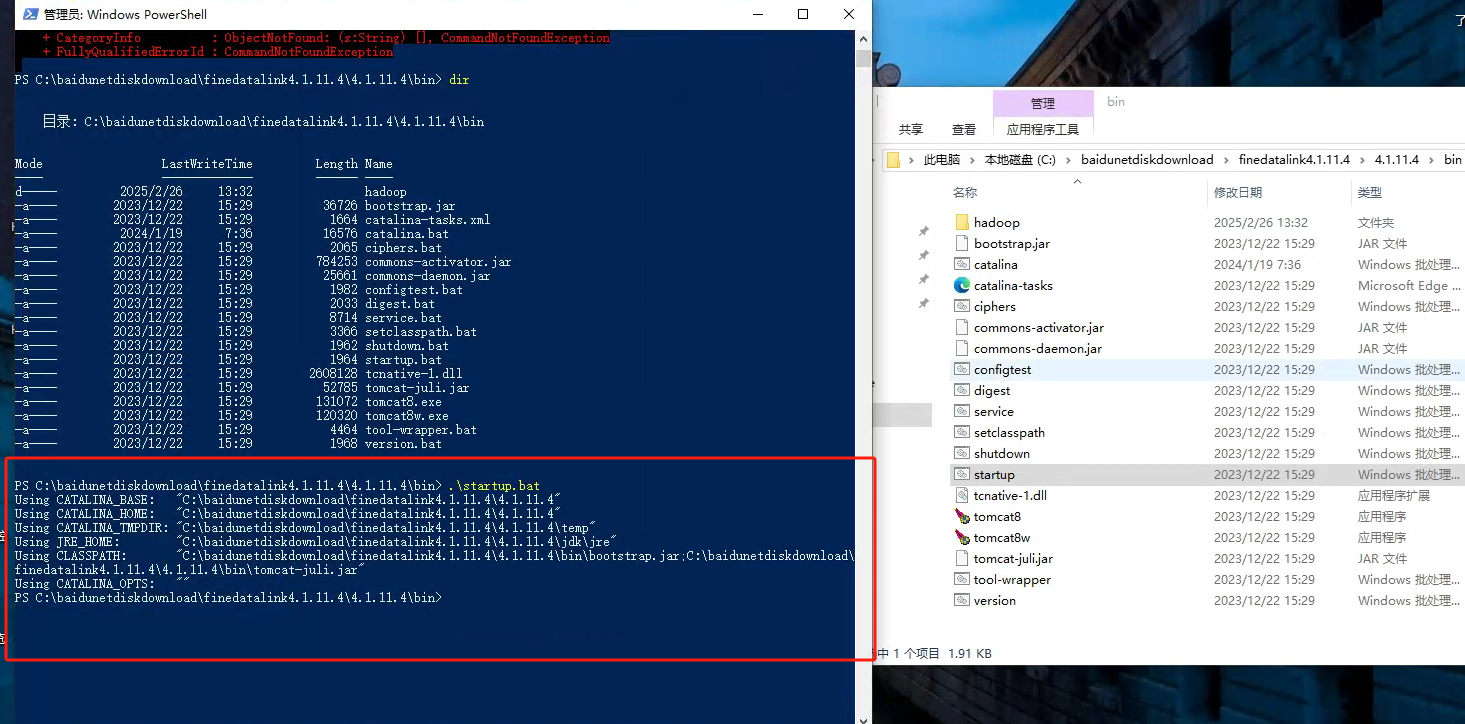Click hadoop in the PowerShell dir listing

385,191
